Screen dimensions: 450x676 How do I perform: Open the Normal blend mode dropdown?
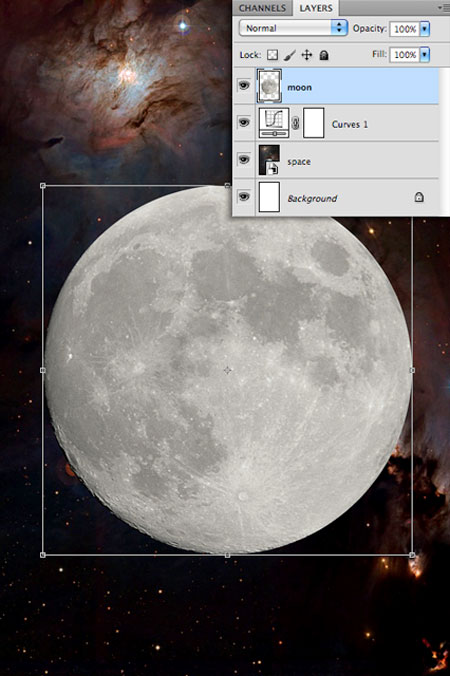[293, 28]
